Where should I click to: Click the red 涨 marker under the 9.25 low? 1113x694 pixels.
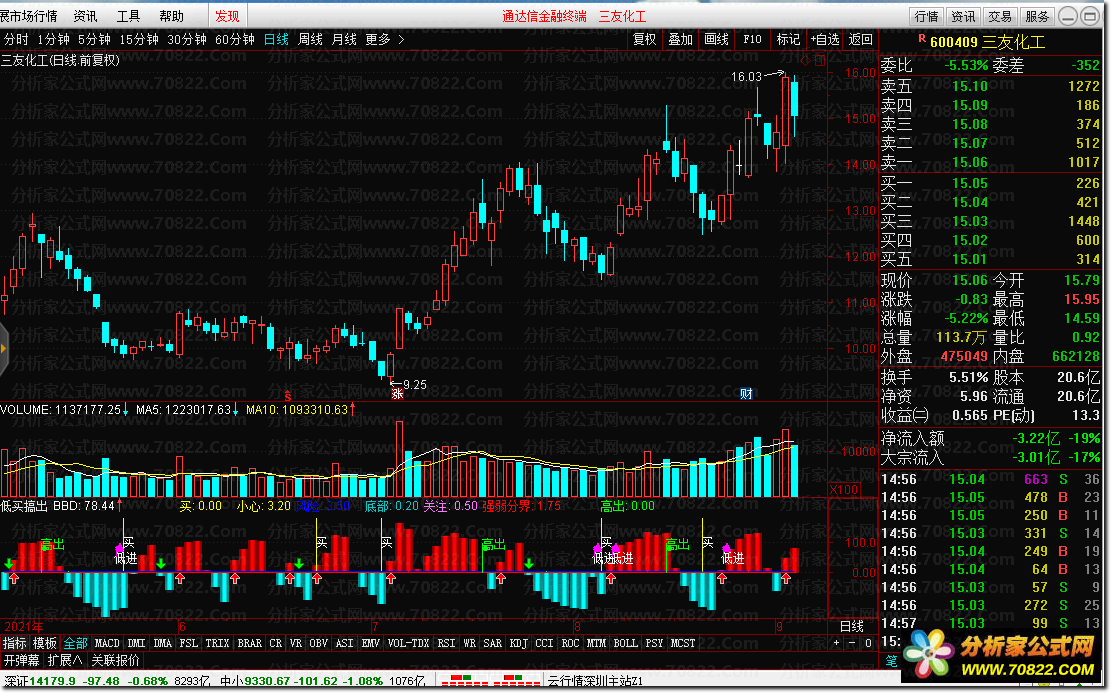coord(398,393)
